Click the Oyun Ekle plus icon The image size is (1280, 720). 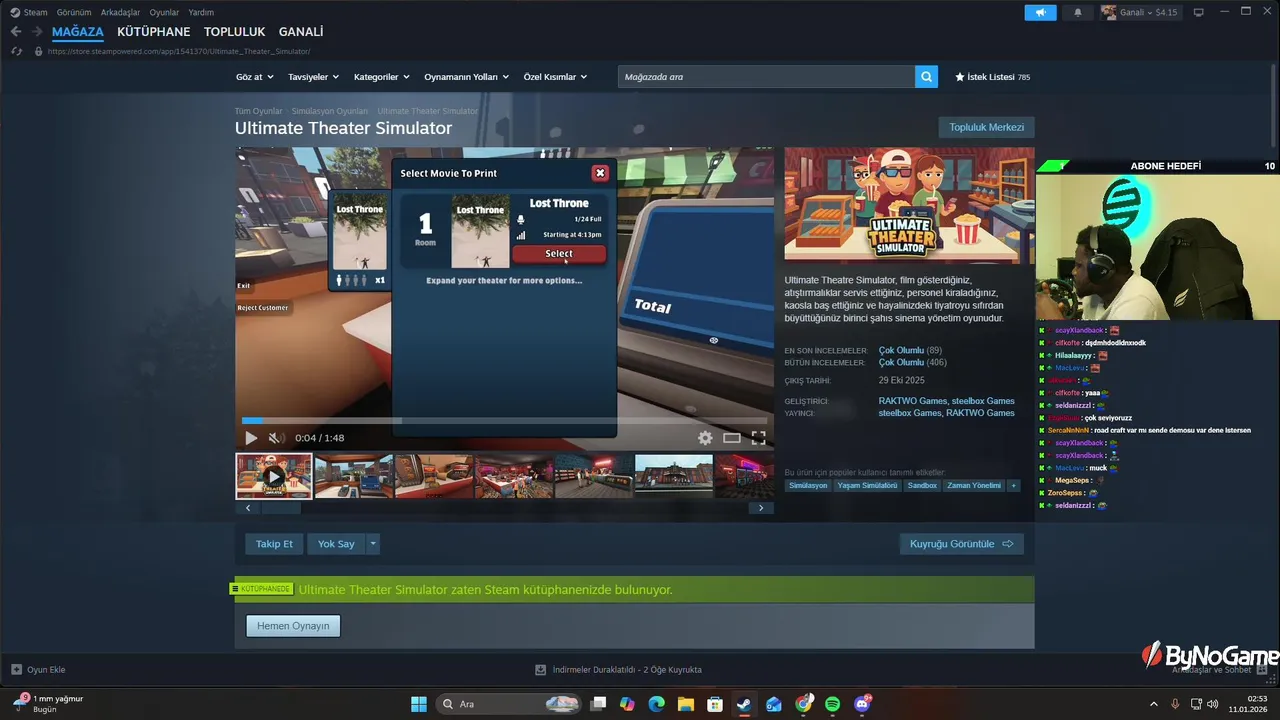16,669
